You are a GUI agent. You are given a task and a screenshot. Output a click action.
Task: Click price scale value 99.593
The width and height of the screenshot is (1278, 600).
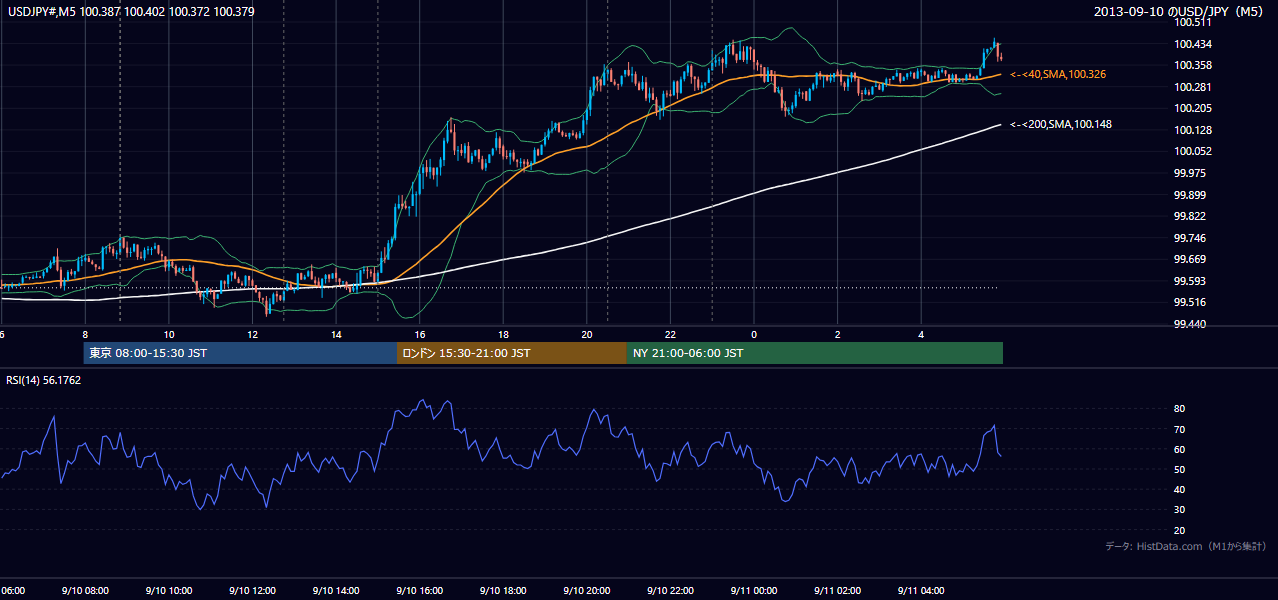pyautogui.click(x=1191, y=281)
